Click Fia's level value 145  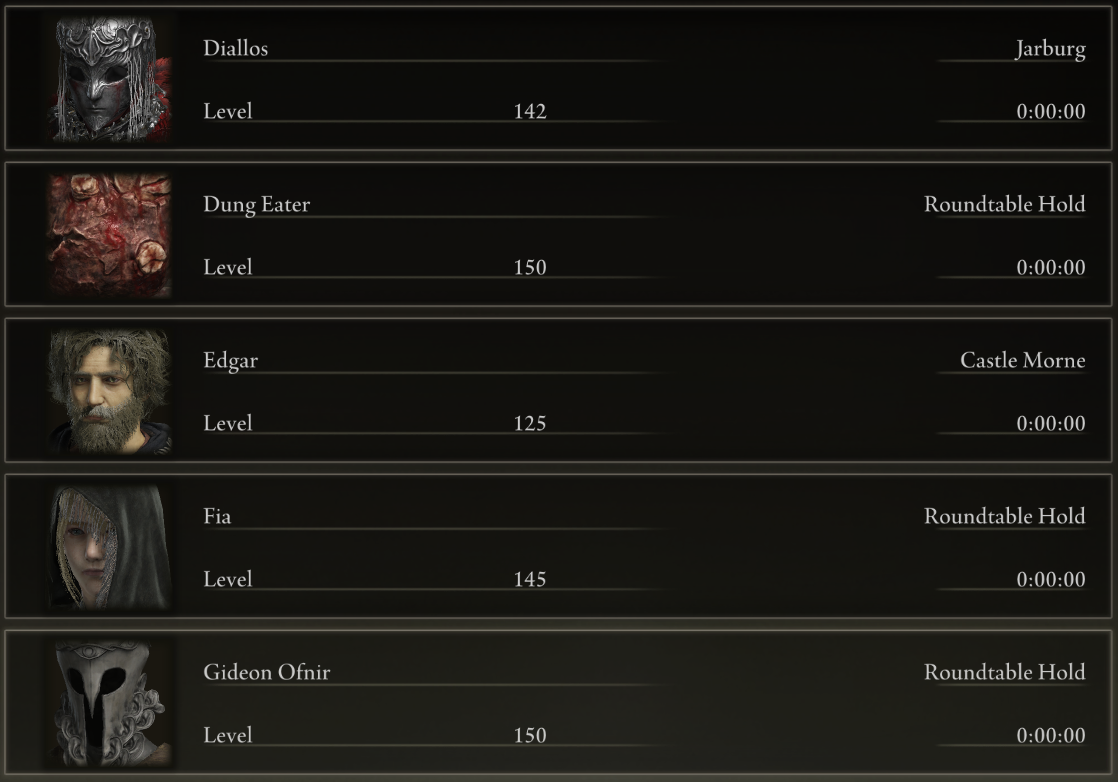coord(530,580)
